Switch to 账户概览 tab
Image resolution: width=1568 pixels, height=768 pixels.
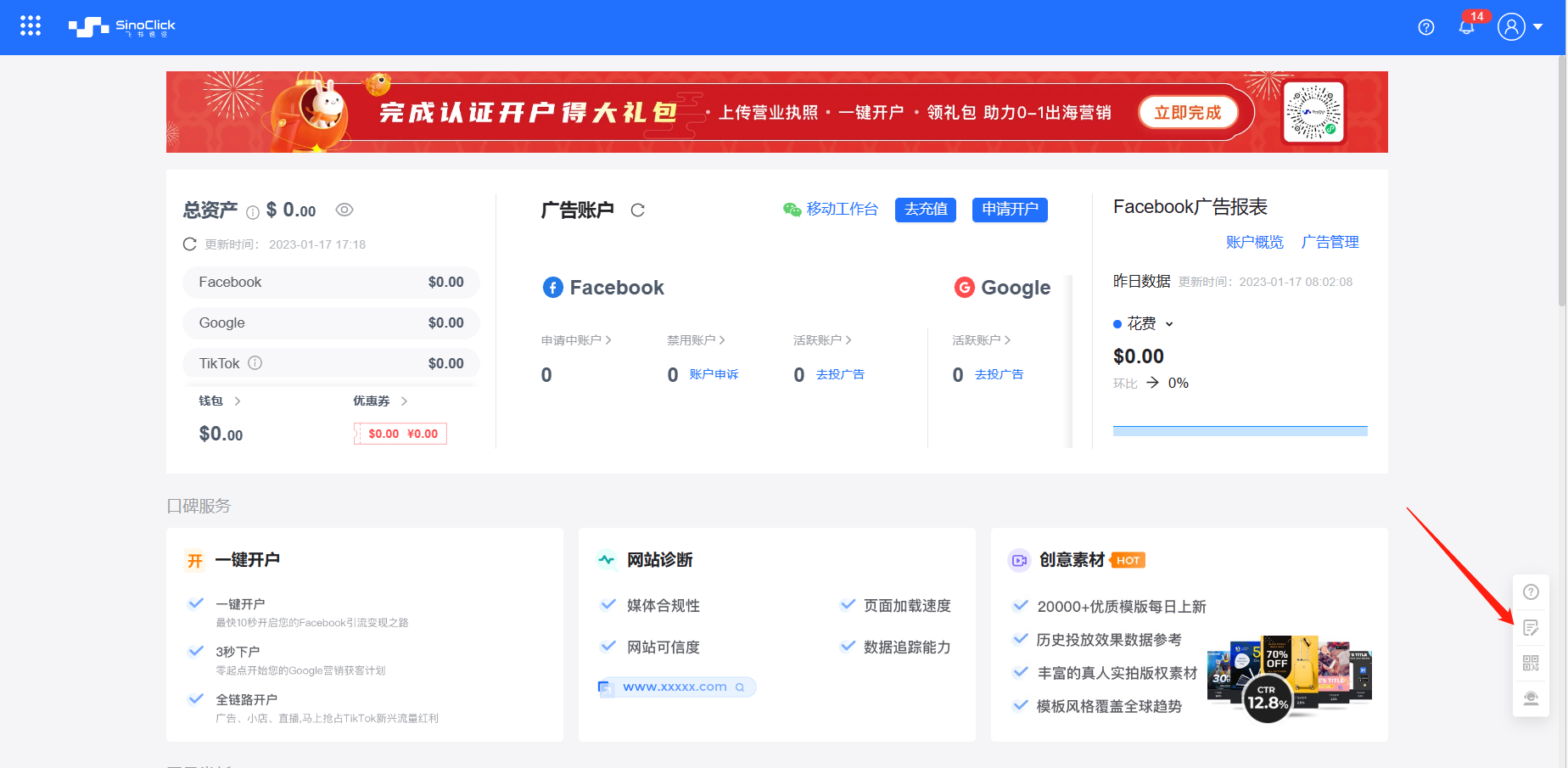point(1254,243)
